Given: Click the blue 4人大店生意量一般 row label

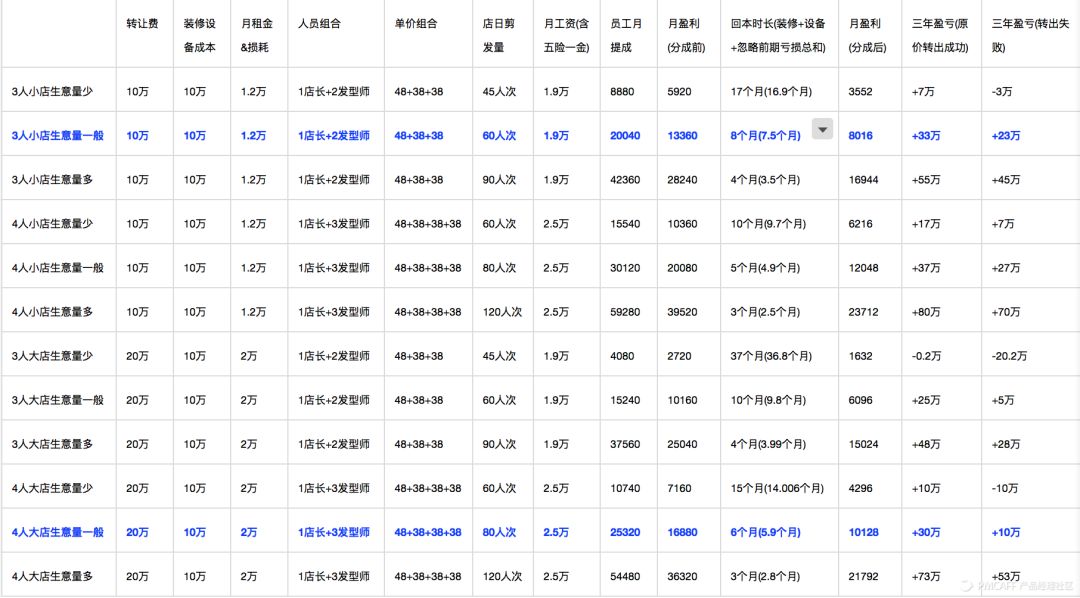Looking at the screenshot, I should 57,533.
